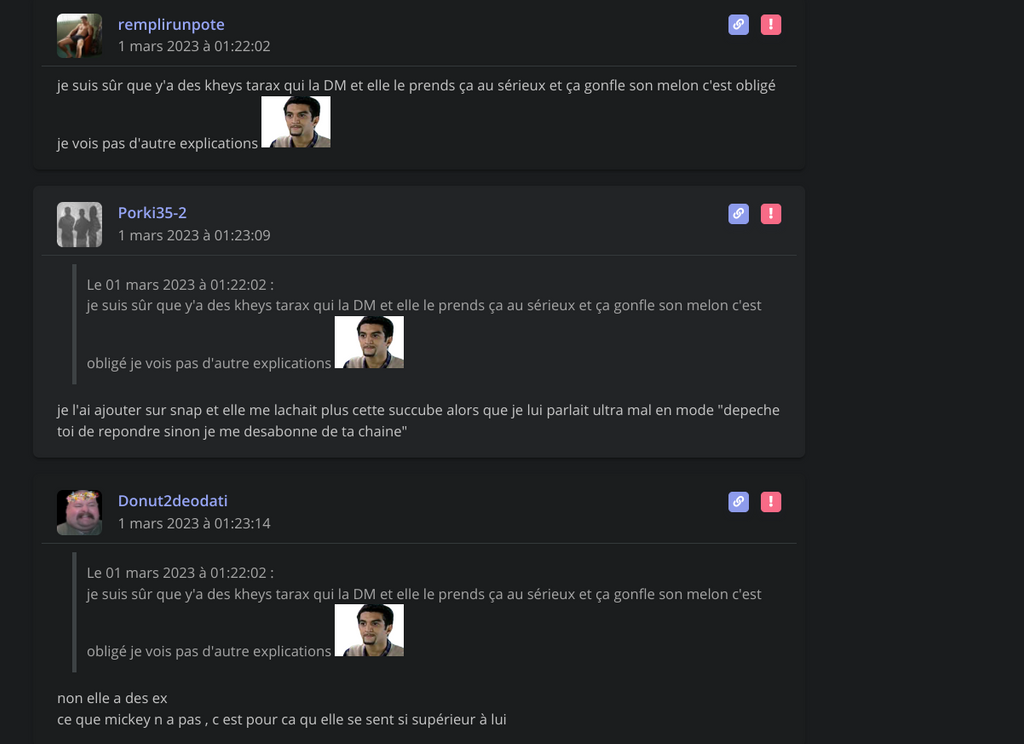Click the 01:22:02 timestamp on remplirunpote's post

[x=194, y=46]
